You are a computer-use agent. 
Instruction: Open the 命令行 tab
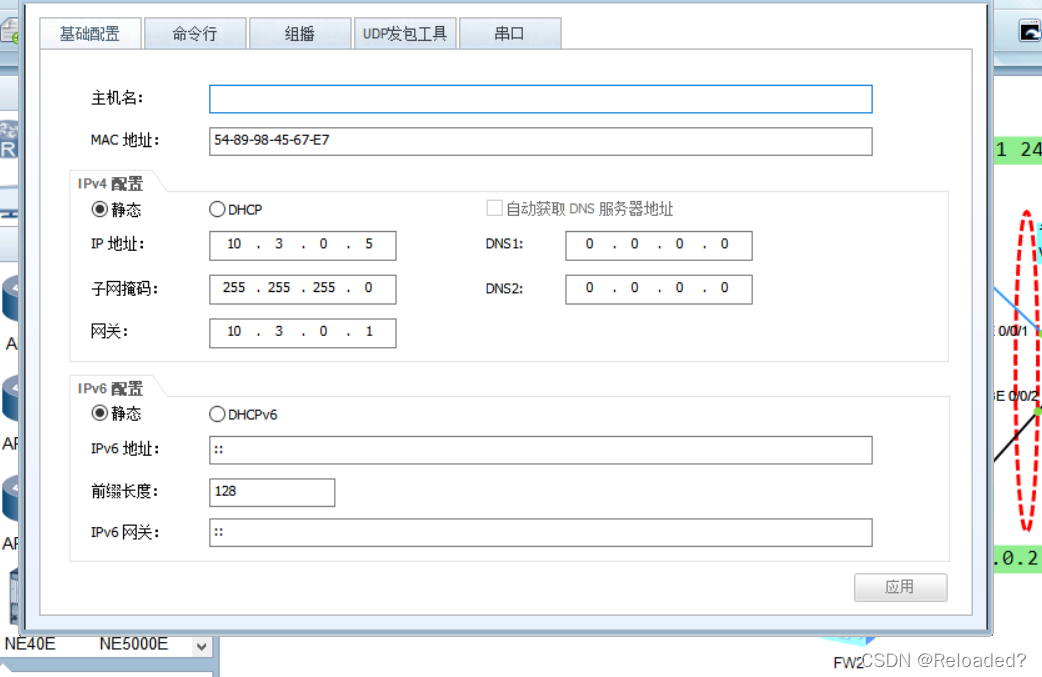(195, 34)
